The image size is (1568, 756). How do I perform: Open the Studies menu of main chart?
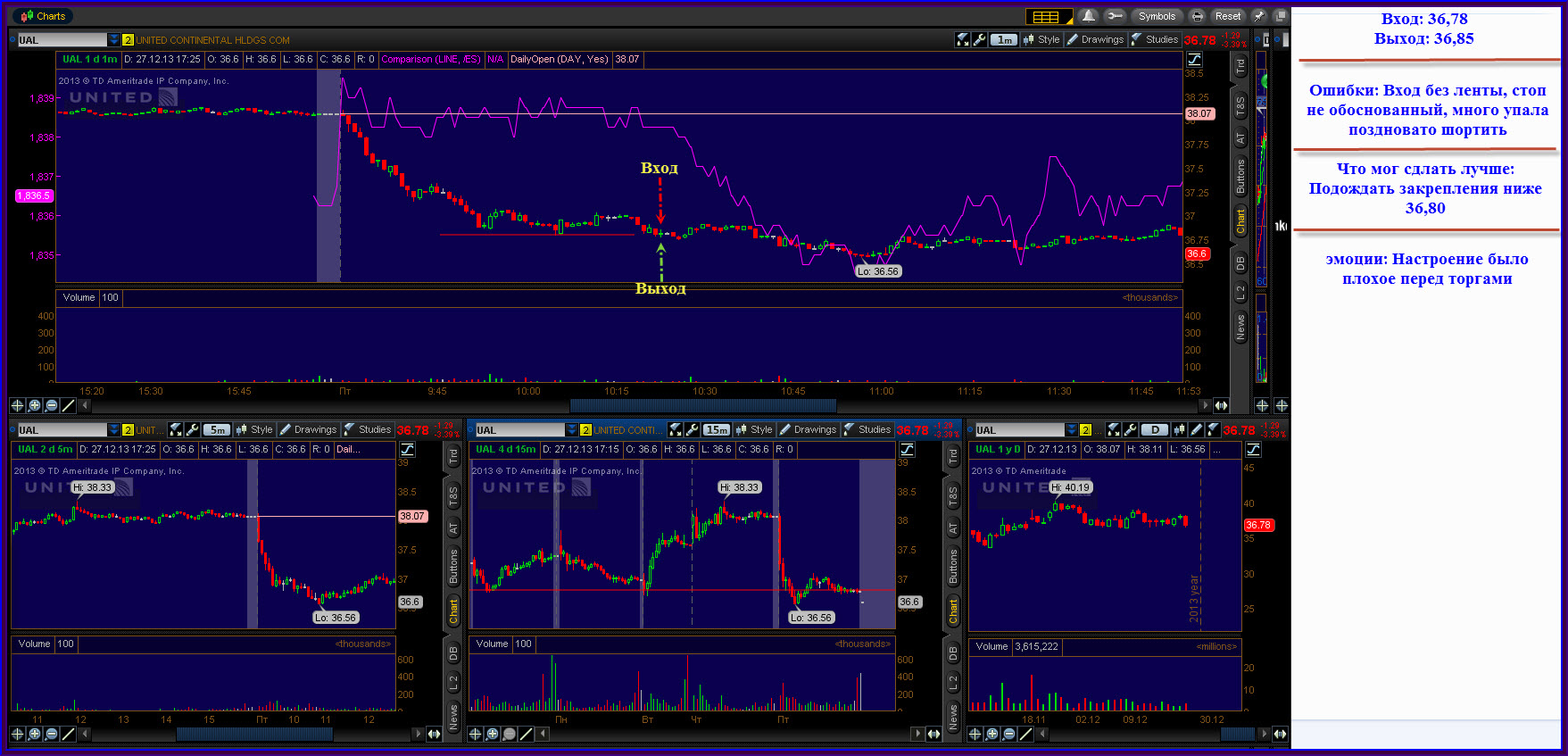coord(1155,39)
